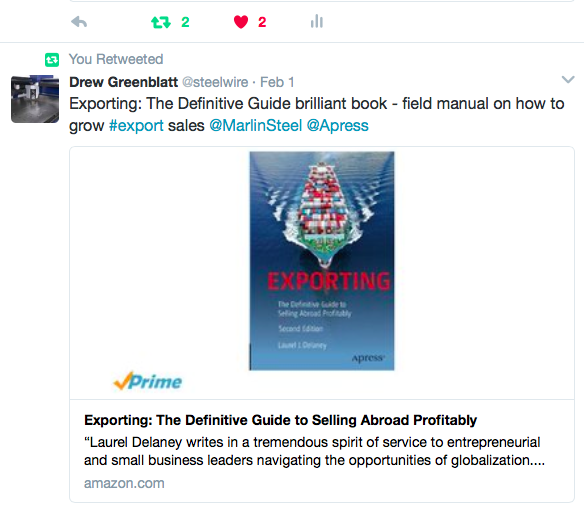Open the @MarlinSteel mention
The image size is (584, 513).
pos(256,126)
